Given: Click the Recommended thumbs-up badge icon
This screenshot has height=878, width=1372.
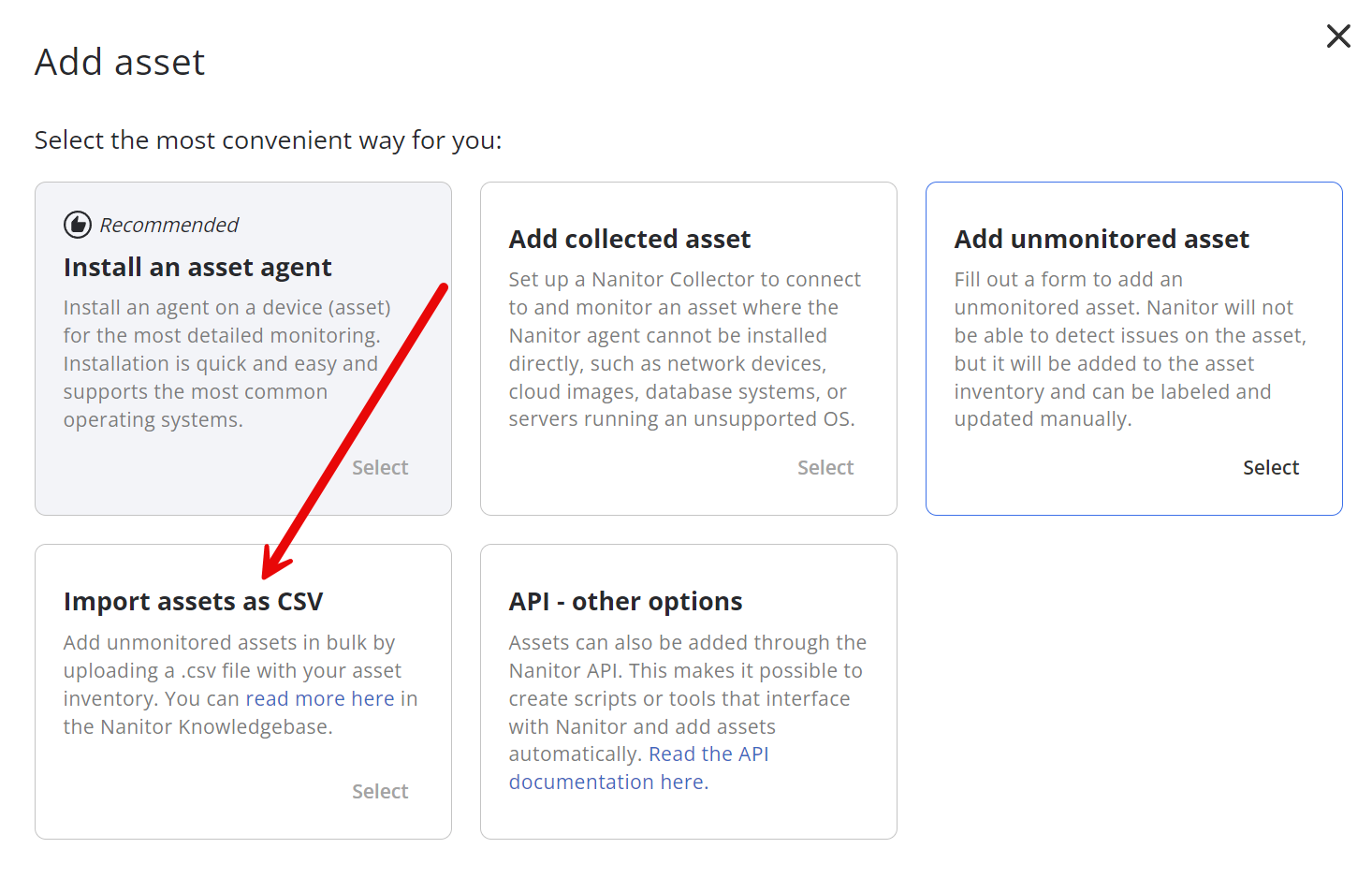Looking at the screenshot, I should click(78, 225).
